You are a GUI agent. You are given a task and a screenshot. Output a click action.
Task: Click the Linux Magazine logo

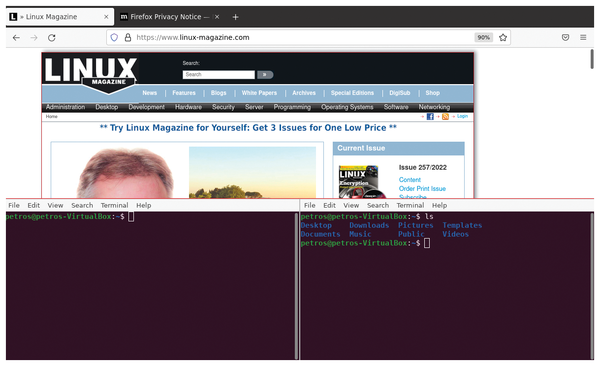pyautogui.click(x=90, y=75)
